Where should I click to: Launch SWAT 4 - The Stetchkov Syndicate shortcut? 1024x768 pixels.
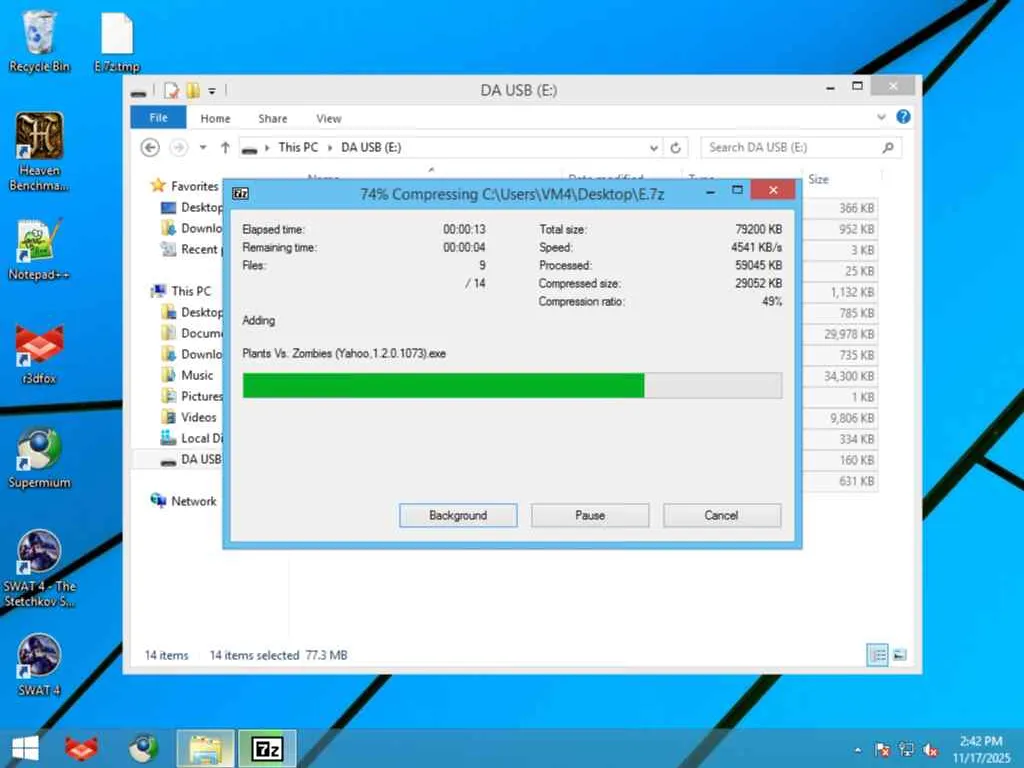coord(39,568)
